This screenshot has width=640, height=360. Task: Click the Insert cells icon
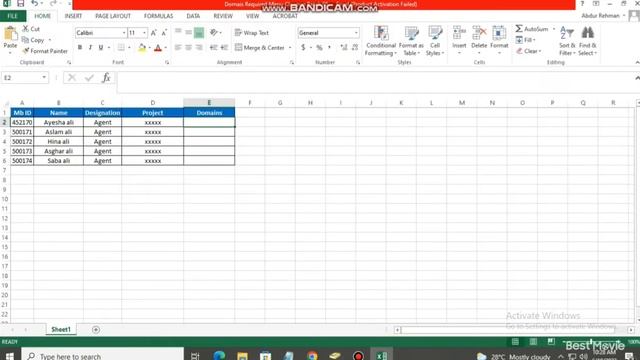pos(459,33)
